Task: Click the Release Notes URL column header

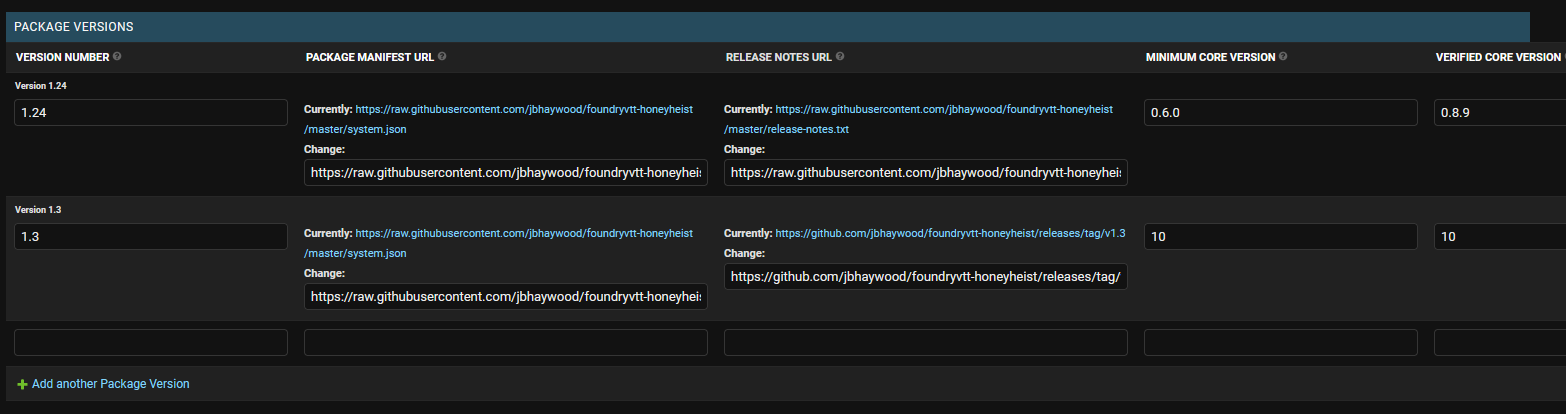Action: click(x=779, y=57)
